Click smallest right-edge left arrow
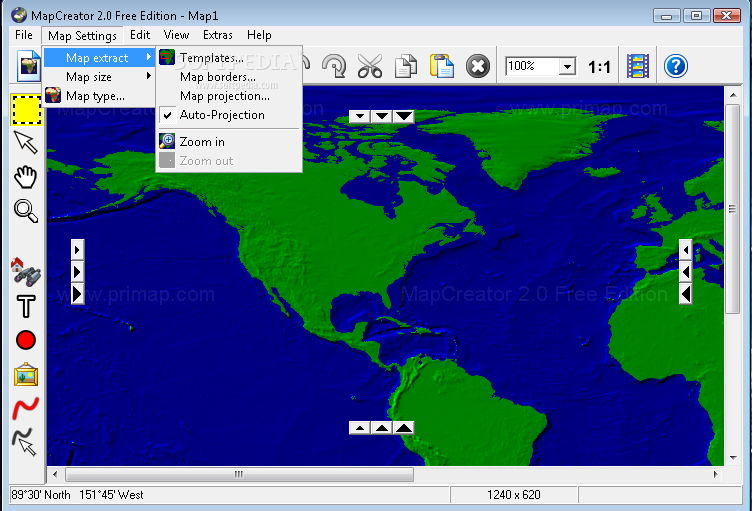752x511 pixels. [686, 250]
